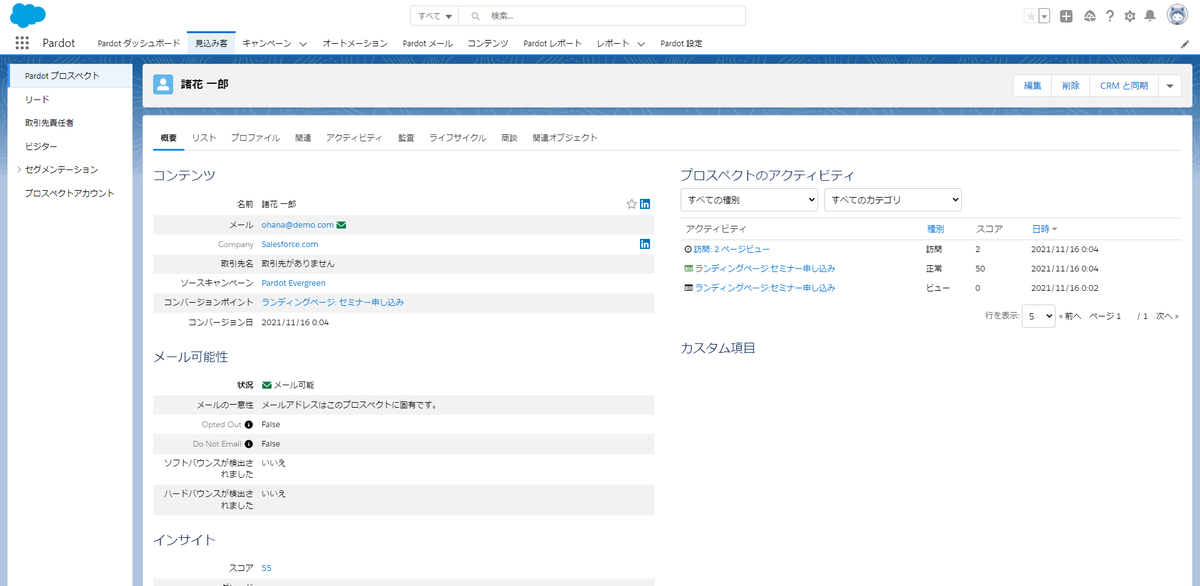Sort by 種別 column header
Viewport: 1200px width, 586px height.
(935, 229)
